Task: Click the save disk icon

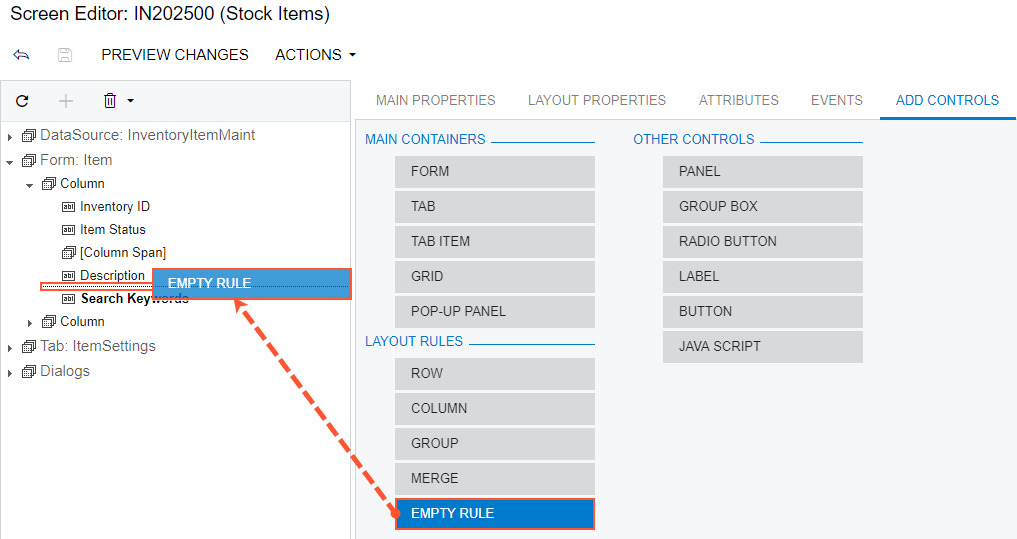Action: click(65, 55)
